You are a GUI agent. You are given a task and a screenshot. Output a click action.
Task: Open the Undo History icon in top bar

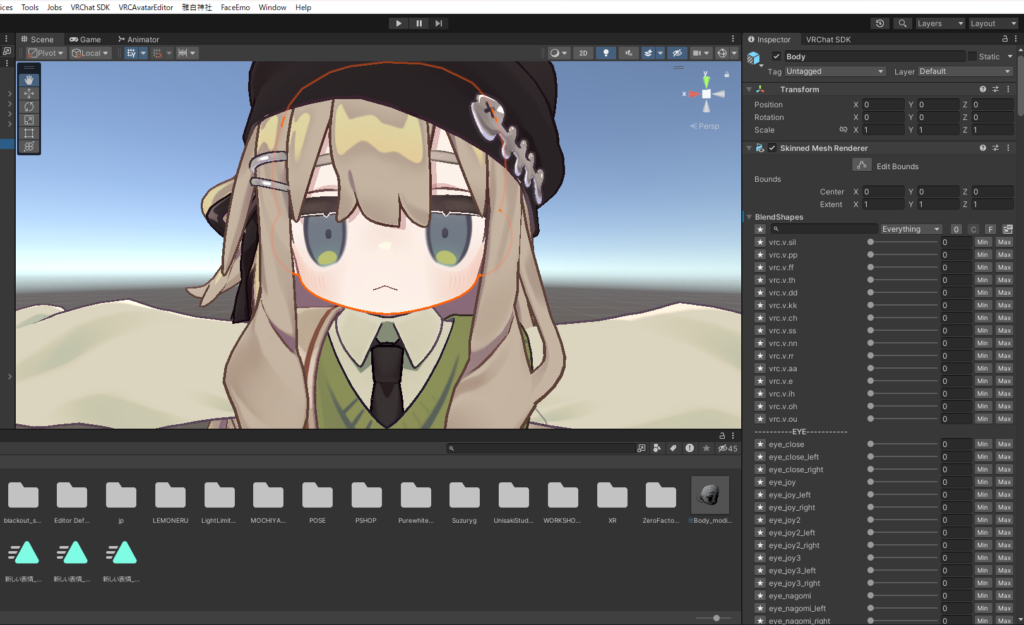tap(879, 23)
